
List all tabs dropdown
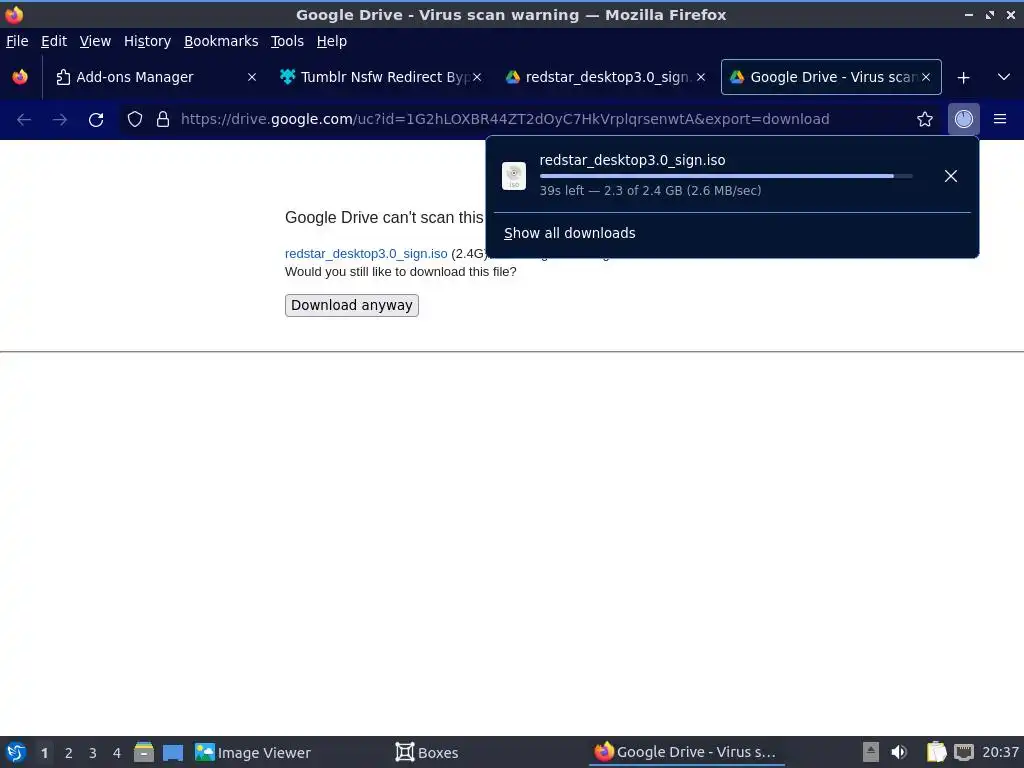tap(1004, 77)
